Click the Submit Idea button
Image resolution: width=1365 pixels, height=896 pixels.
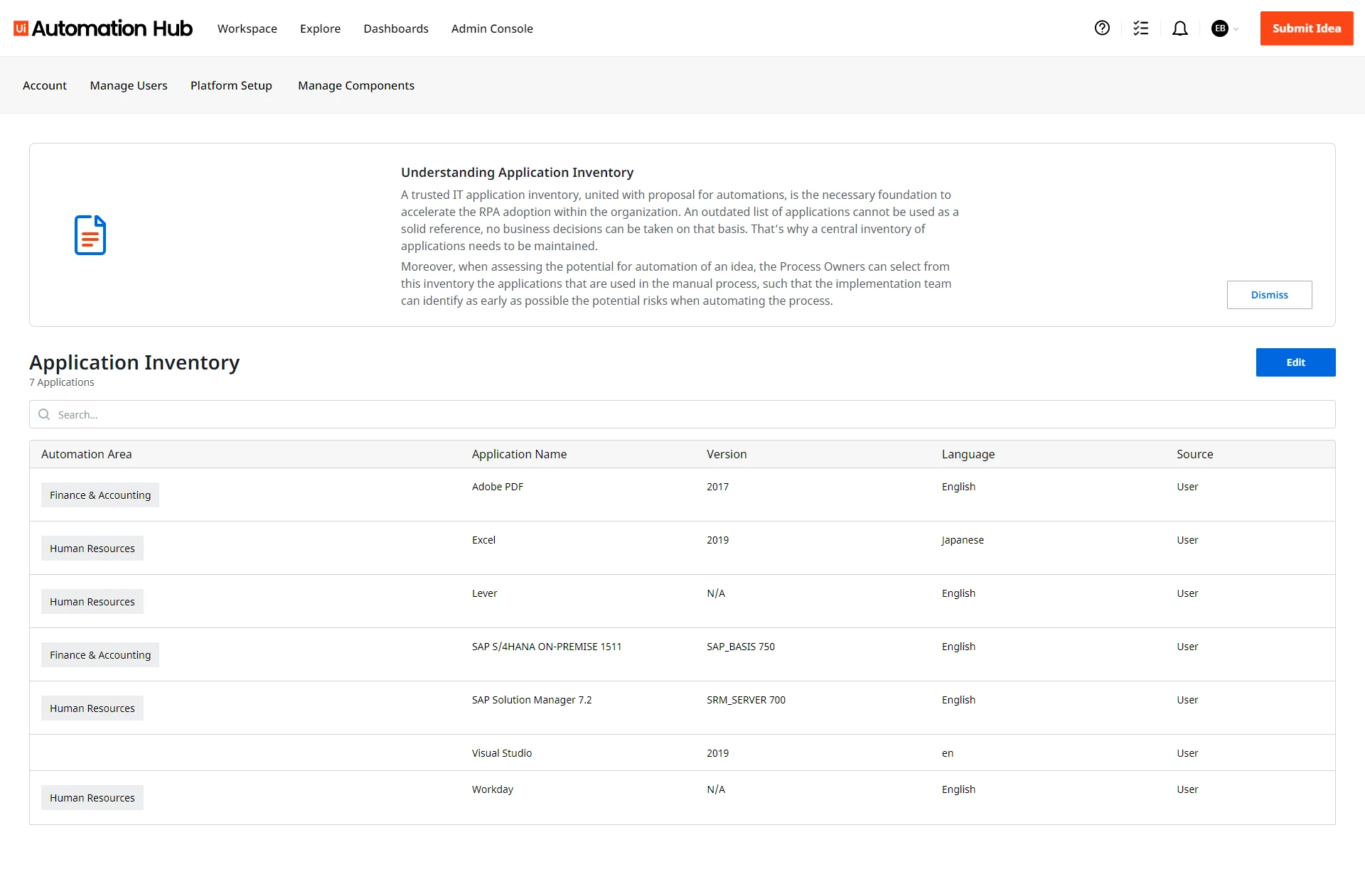tap(1307, 28)
